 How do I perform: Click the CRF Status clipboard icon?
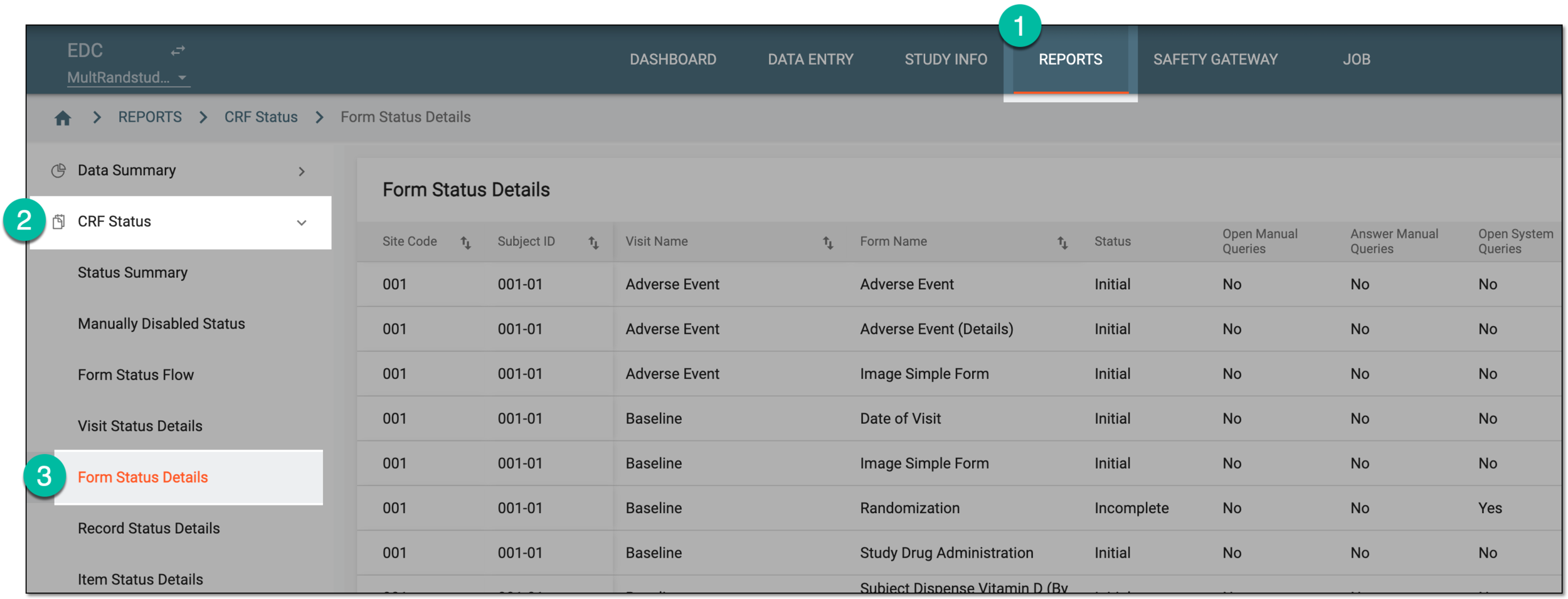pos(58,221)
